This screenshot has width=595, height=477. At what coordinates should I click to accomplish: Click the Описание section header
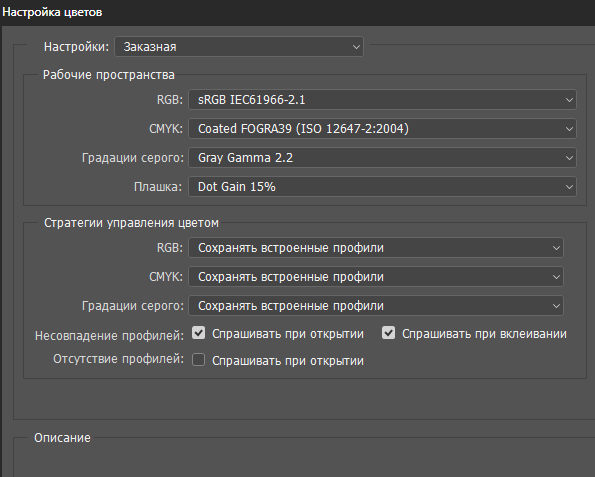pyautogui.click(x=62, y=438)
